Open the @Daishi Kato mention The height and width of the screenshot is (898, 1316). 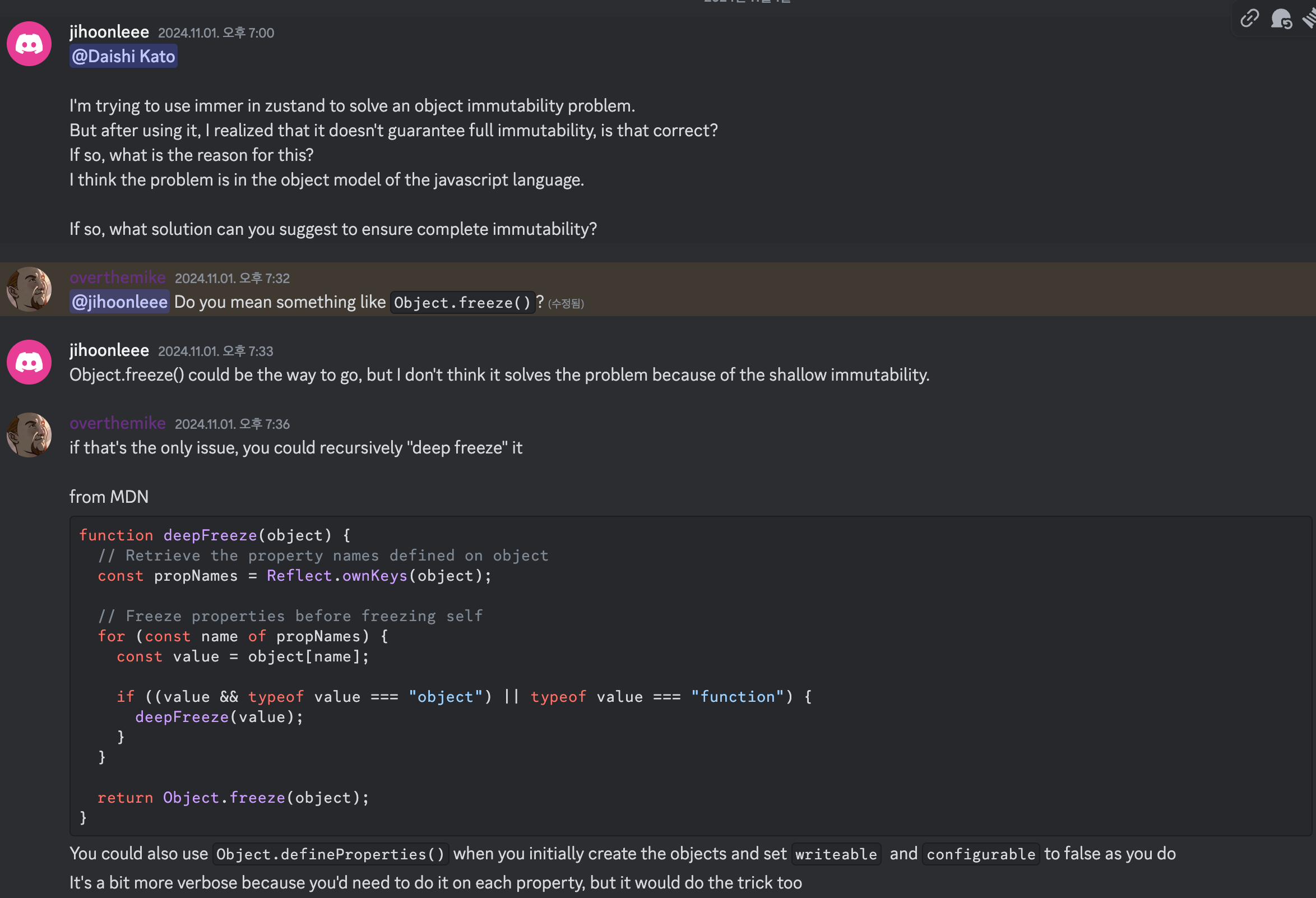click(123, 57)
